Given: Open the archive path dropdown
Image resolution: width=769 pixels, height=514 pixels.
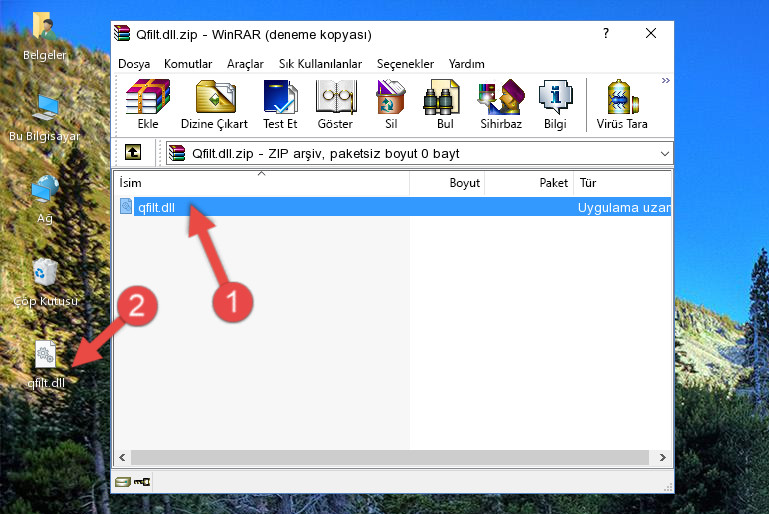Looking at the screenshot, I should coord(665,154).
